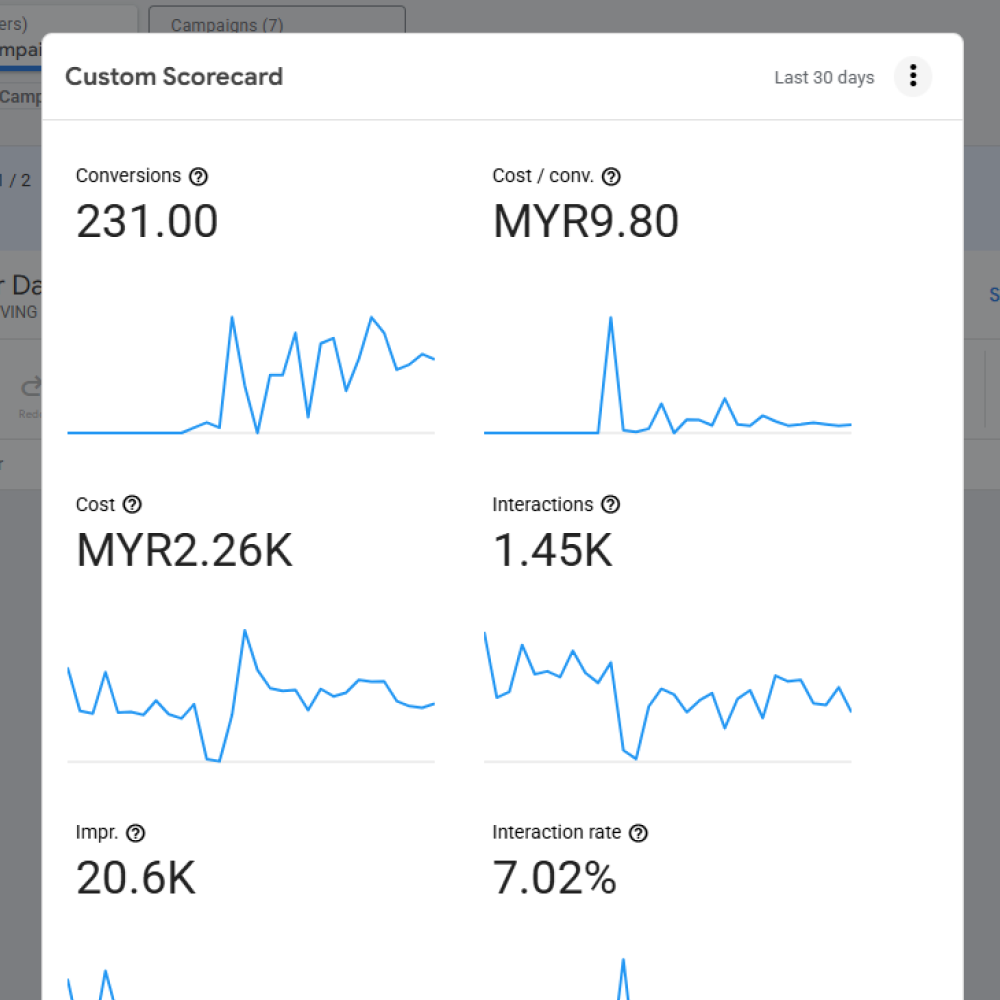This screenshot has height=1000, width=1000.
Task: Select the 20.6K impressions figure
Action: click(x=133, y=877)
